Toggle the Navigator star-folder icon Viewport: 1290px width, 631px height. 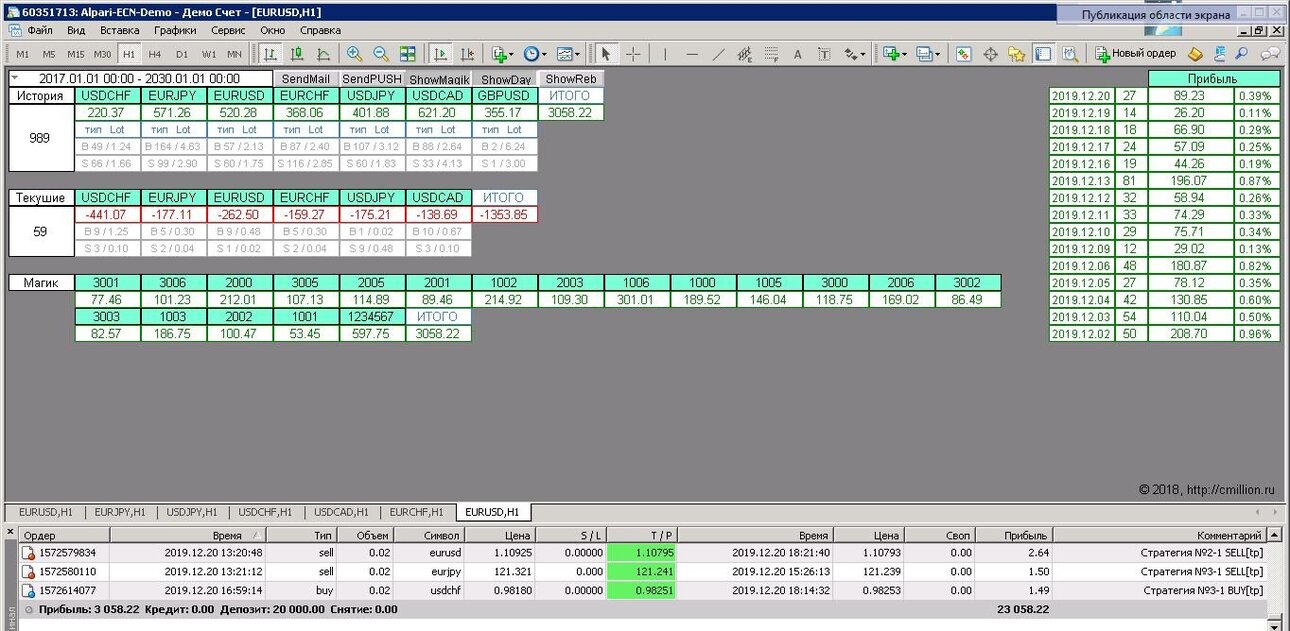pos(1017,54)
